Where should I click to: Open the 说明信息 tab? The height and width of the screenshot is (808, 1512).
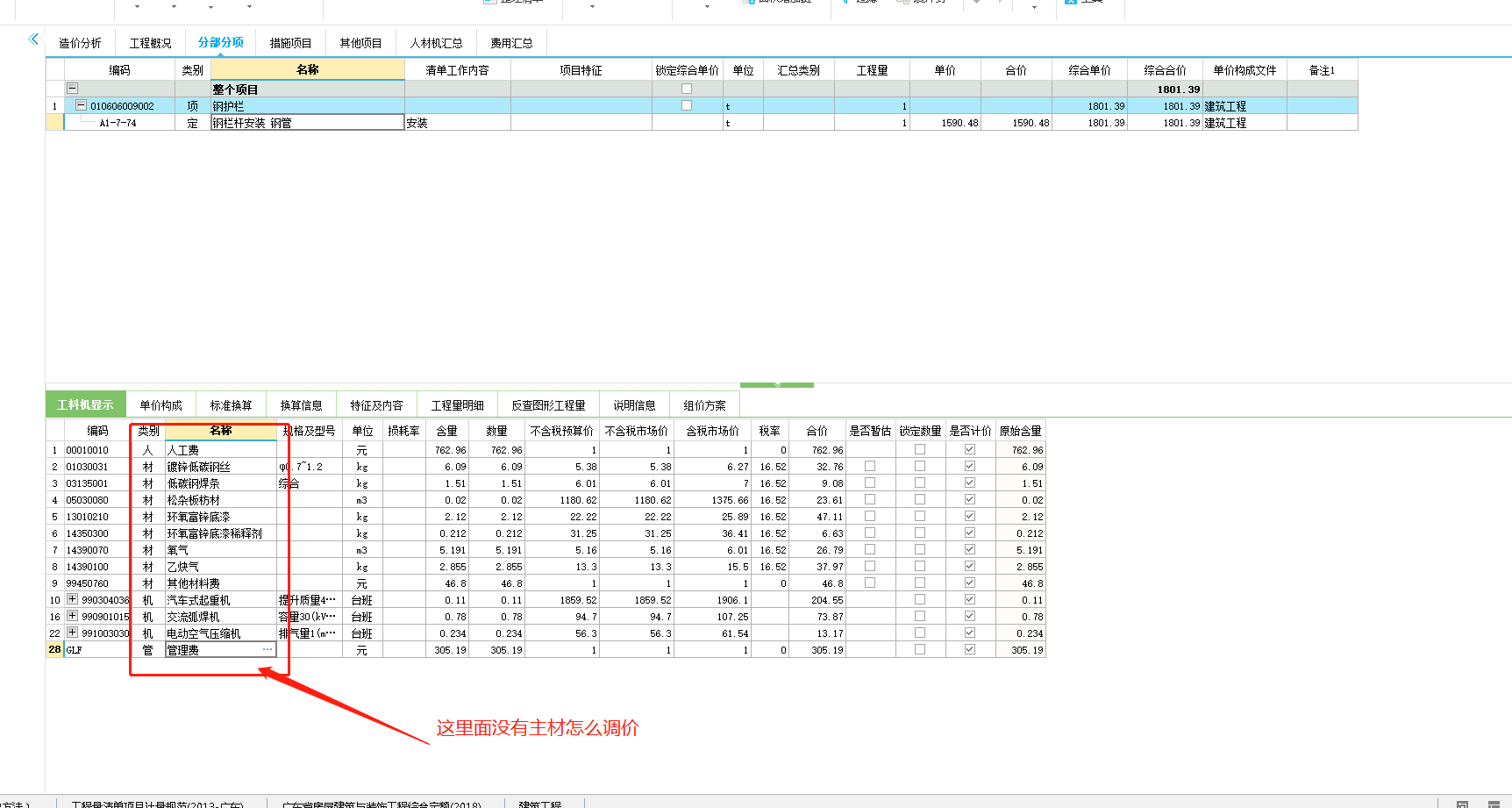click(x=634, y=405)
